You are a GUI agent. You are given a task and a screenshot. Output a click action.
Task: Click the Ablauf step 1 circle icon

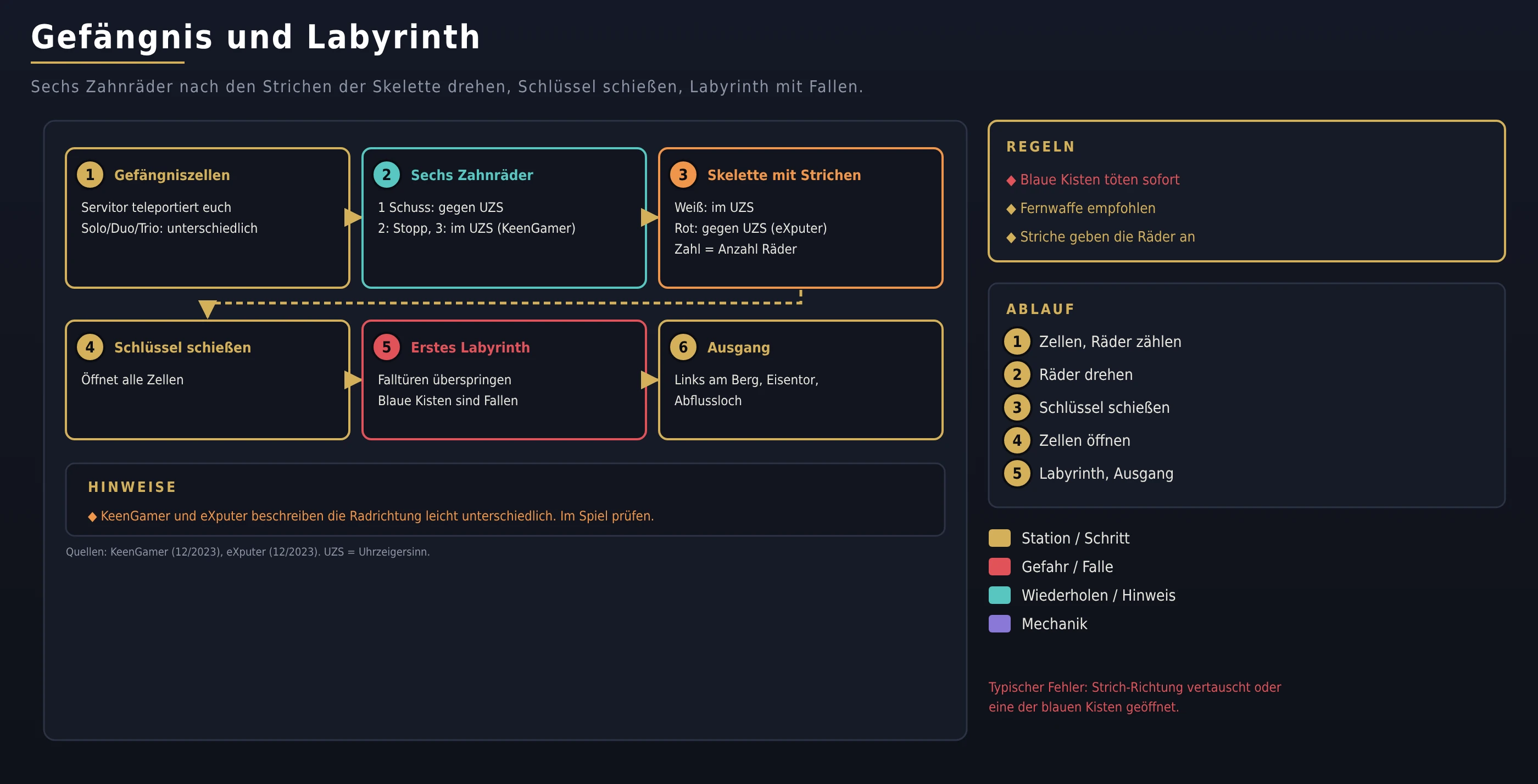pyautogui.click(x=1017, y=342)
